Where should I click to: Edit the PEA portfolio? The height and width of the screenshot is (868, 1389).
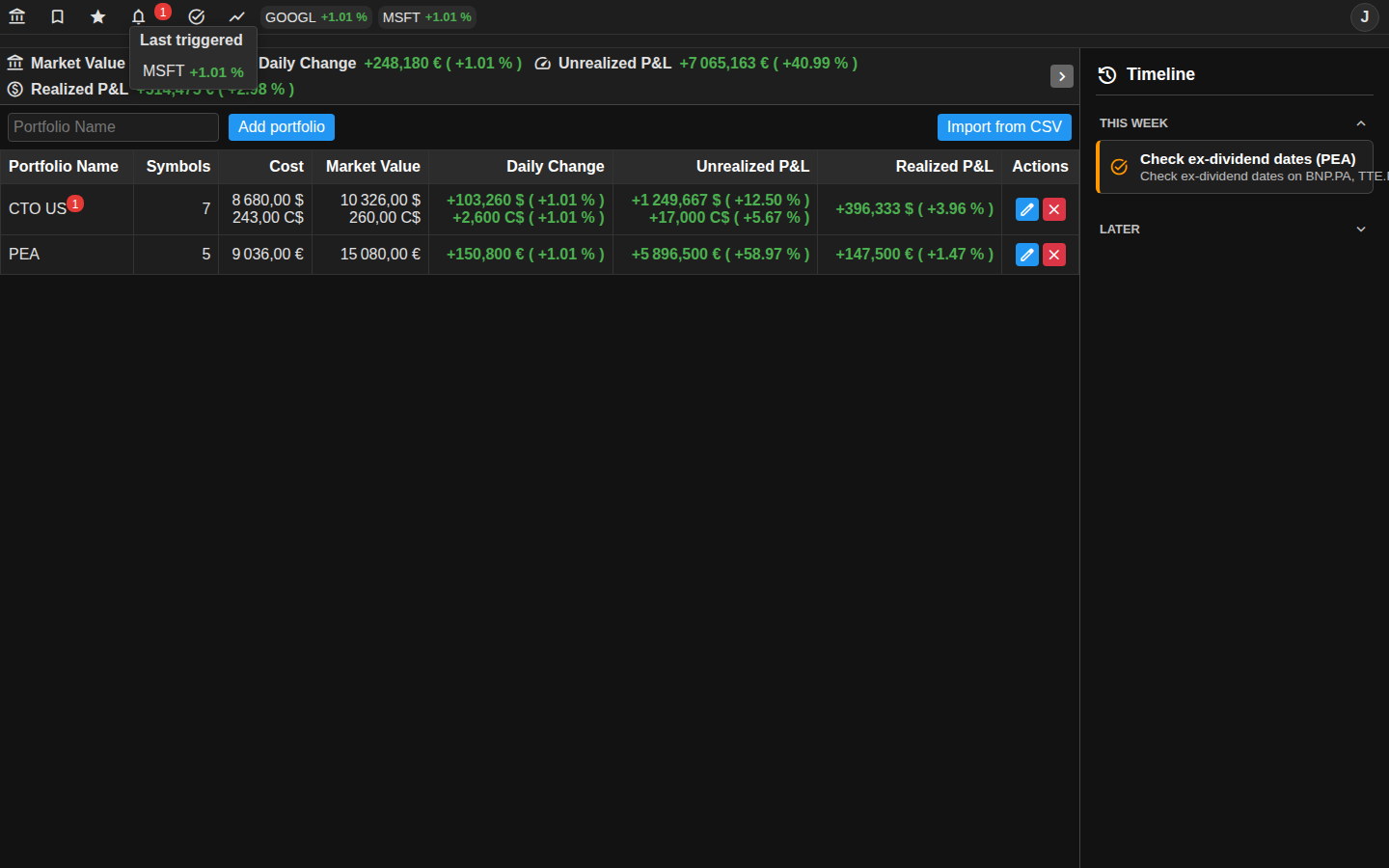click(x=1027, y=255)
